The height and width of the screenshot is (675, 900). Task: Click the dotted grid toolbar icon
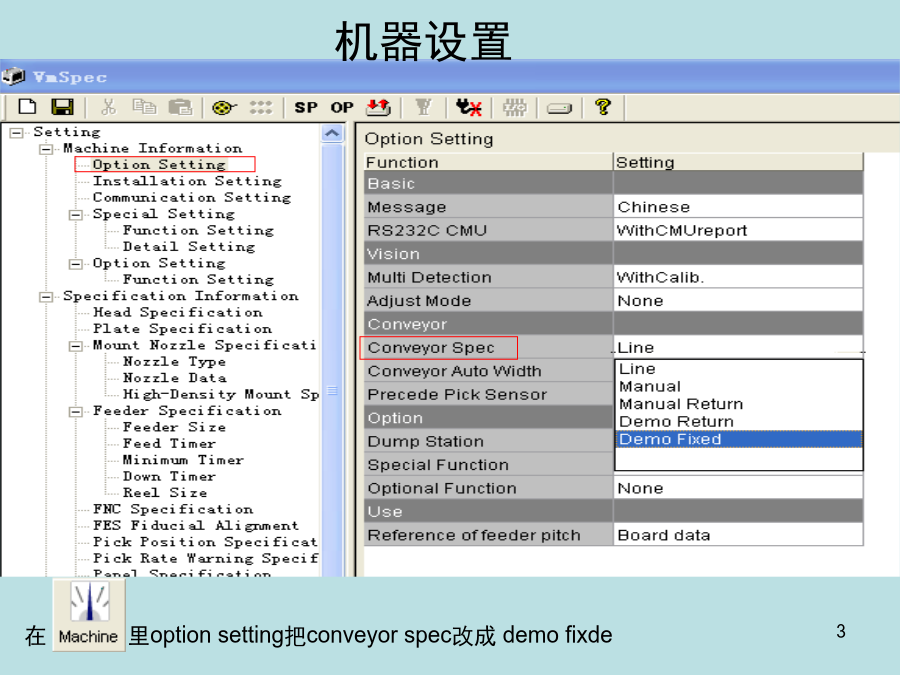261,107
